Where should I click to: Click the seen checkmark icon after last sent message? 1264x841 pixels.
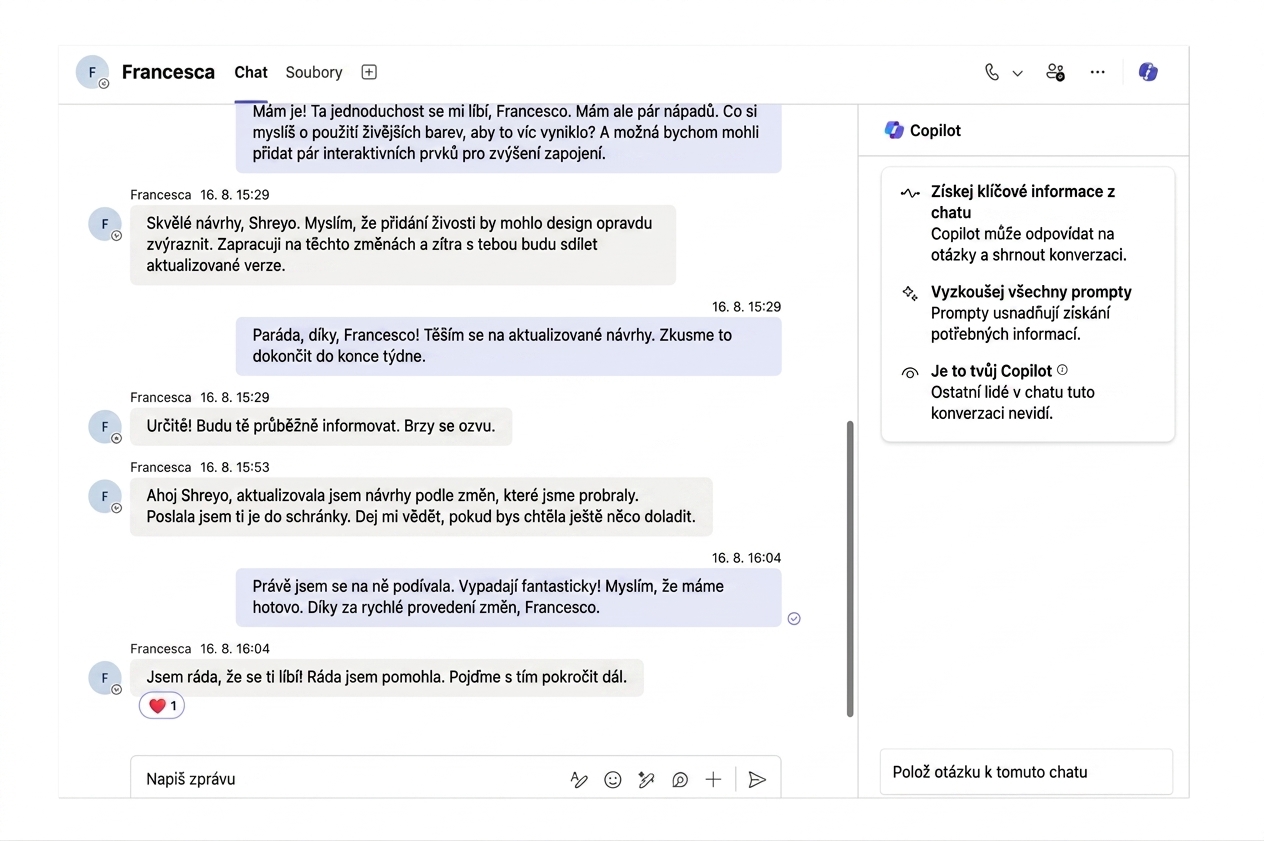pos(794,618)
